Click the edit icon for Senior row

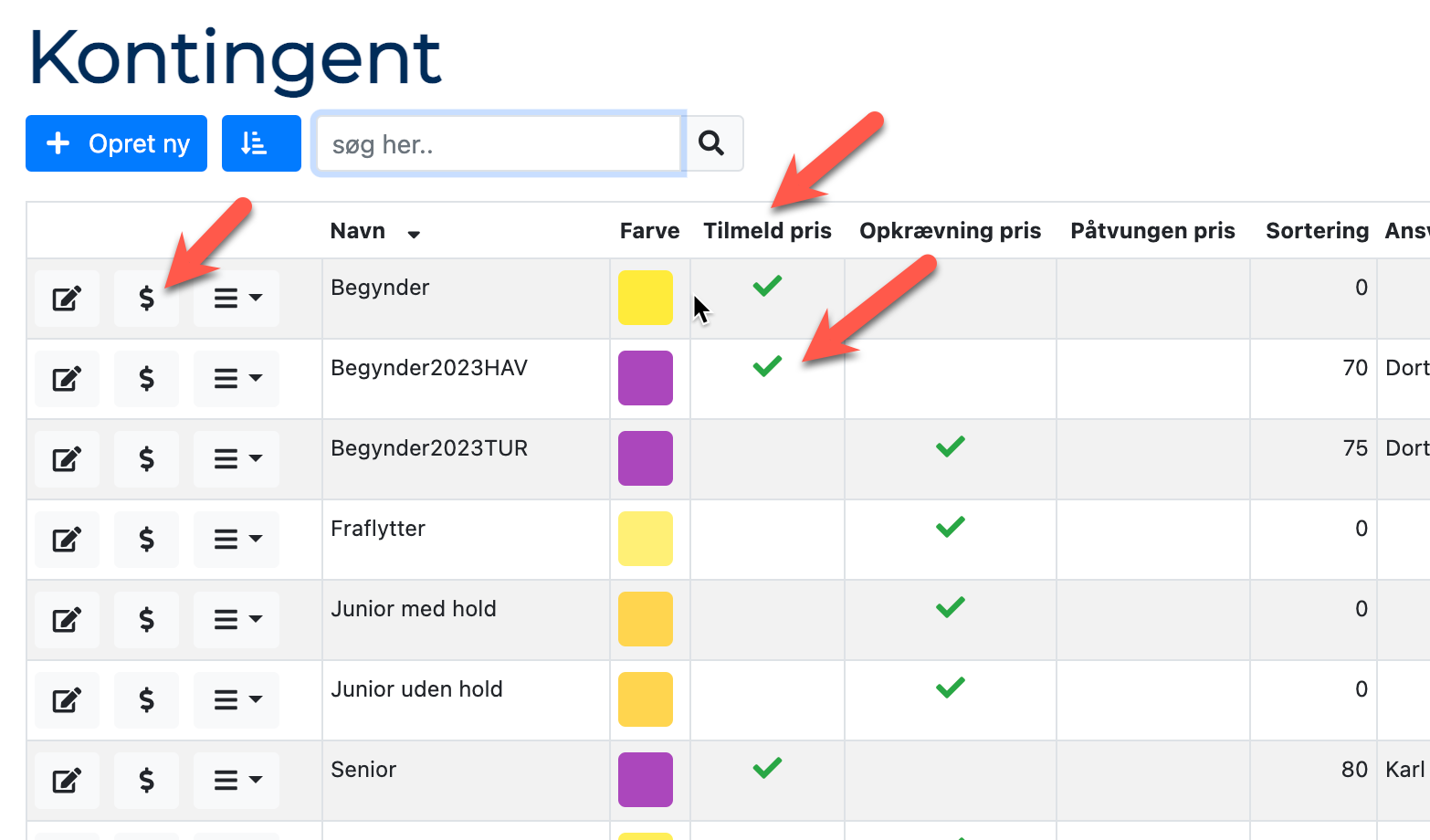click(x=67, y=781)
